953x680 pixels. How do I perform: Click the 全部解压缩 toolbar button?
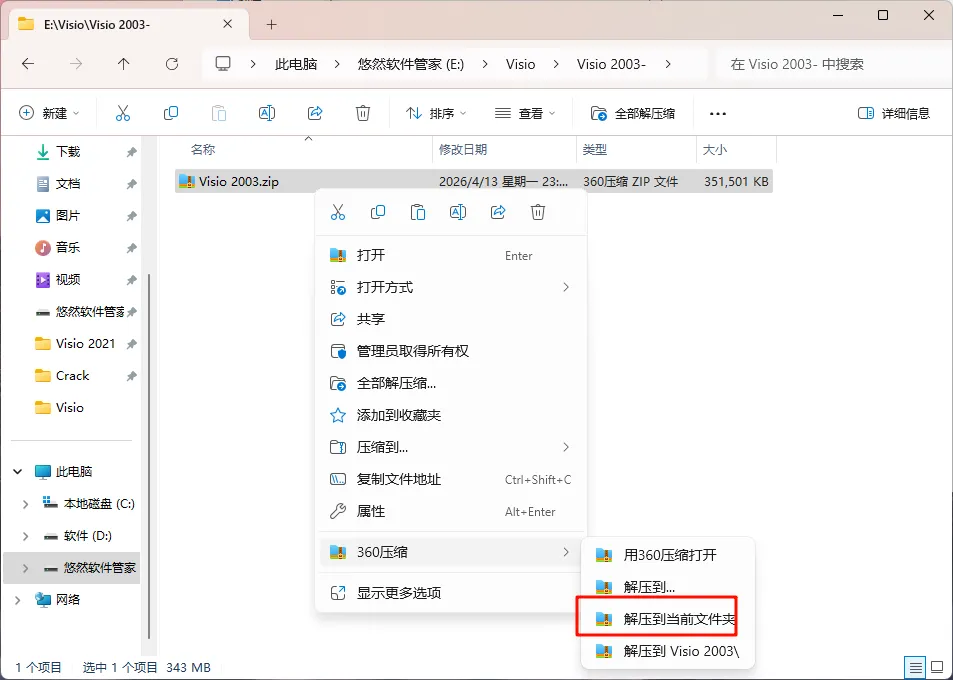633,113
